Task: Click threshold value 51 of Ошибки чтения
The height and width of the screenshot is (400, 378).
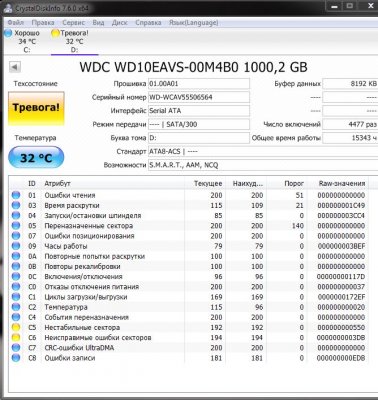Action: pos(299,195)
